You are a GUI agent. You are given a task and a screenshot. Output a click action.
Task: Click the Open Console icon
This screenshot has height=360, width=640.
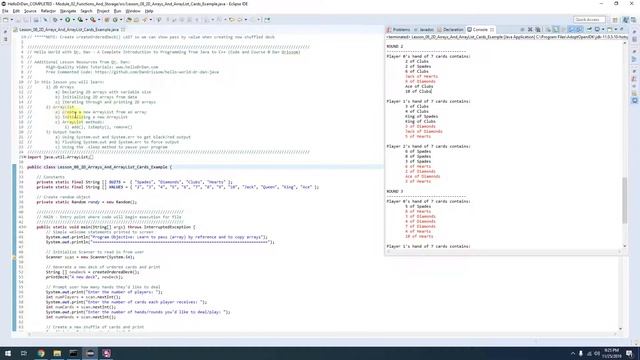(609, 29)
